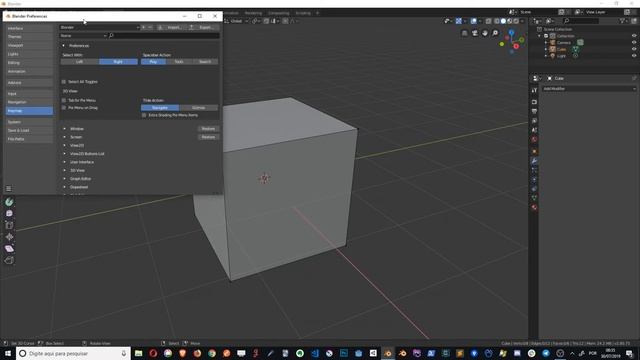Click Export keymap button
640x360 pixels.
click(203, 27)
